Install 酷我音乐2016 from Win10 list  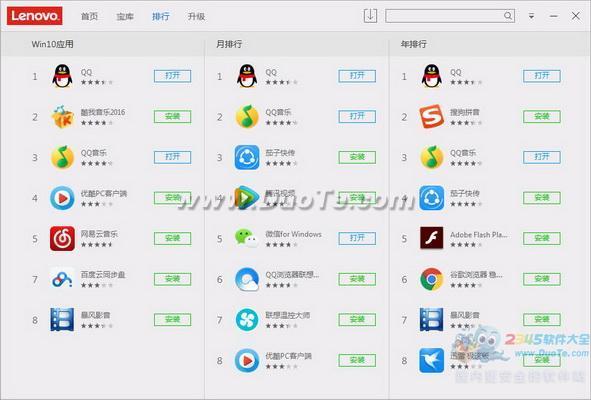173,116
